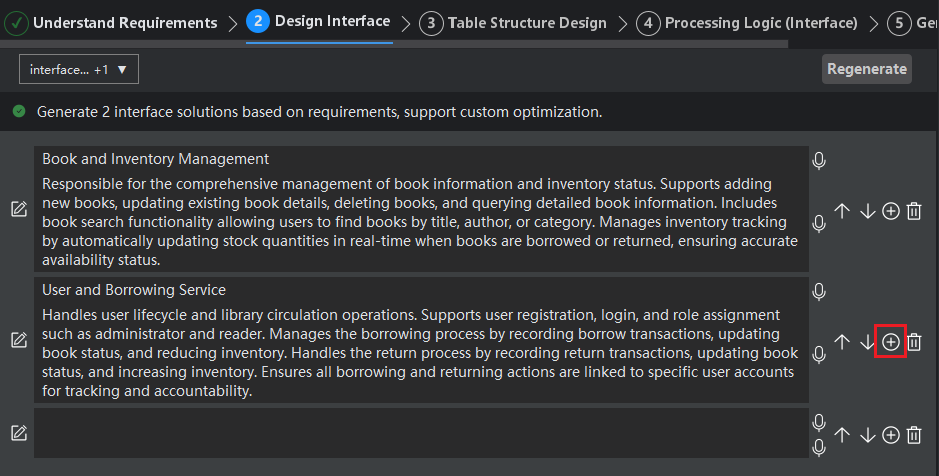939x476 pixels.
Task: Click edit icon for Book and Inventory Management
Action: (x=18, y=209)
